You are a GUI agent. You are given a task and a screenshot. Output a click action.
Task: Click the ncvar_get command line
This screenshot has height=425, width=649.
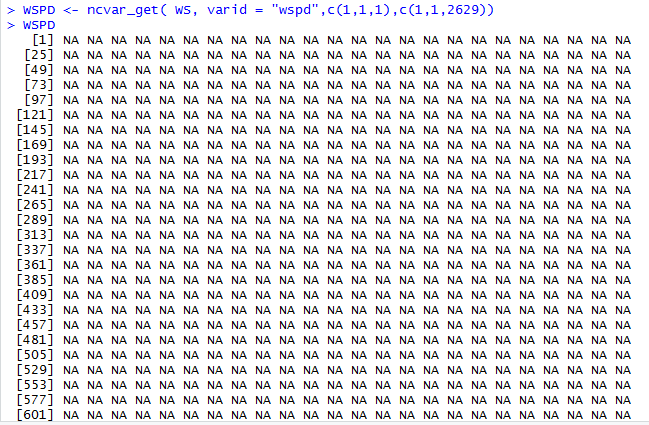click(250, 10)
